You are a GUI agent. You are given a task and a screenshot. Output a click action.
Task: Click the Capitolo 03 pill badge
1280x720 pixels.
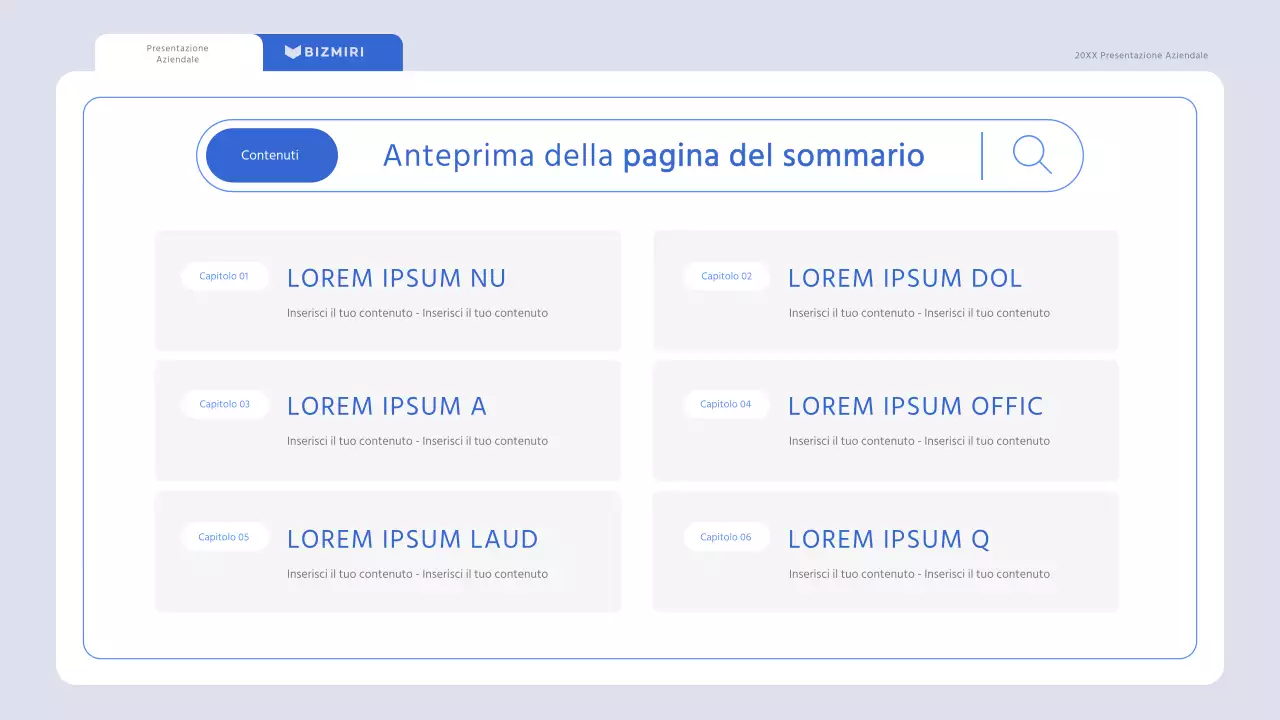224,404
